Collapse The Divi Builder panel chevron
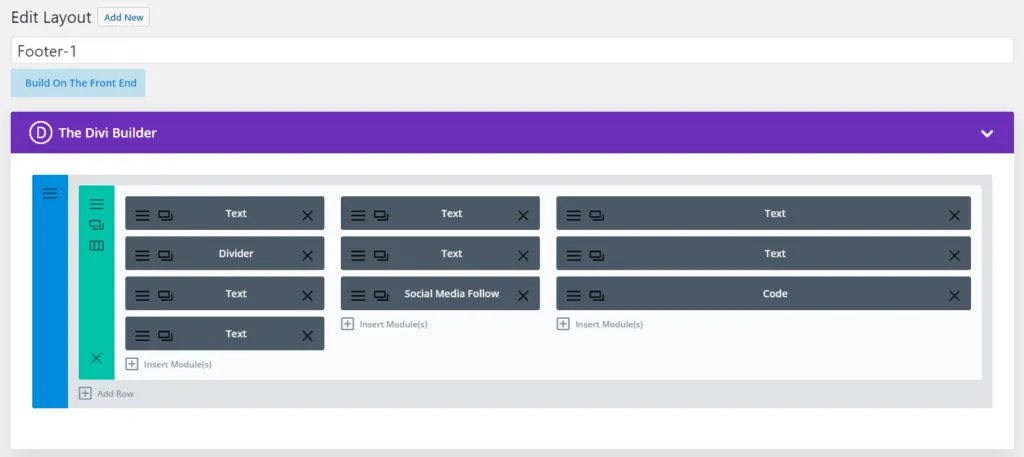1024x457 pixels. coord(987,134)
